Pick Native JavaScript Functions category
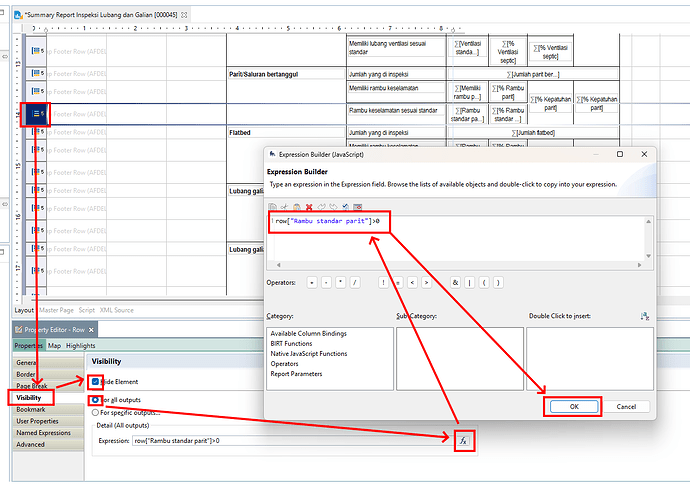 [x=308, y=353]
